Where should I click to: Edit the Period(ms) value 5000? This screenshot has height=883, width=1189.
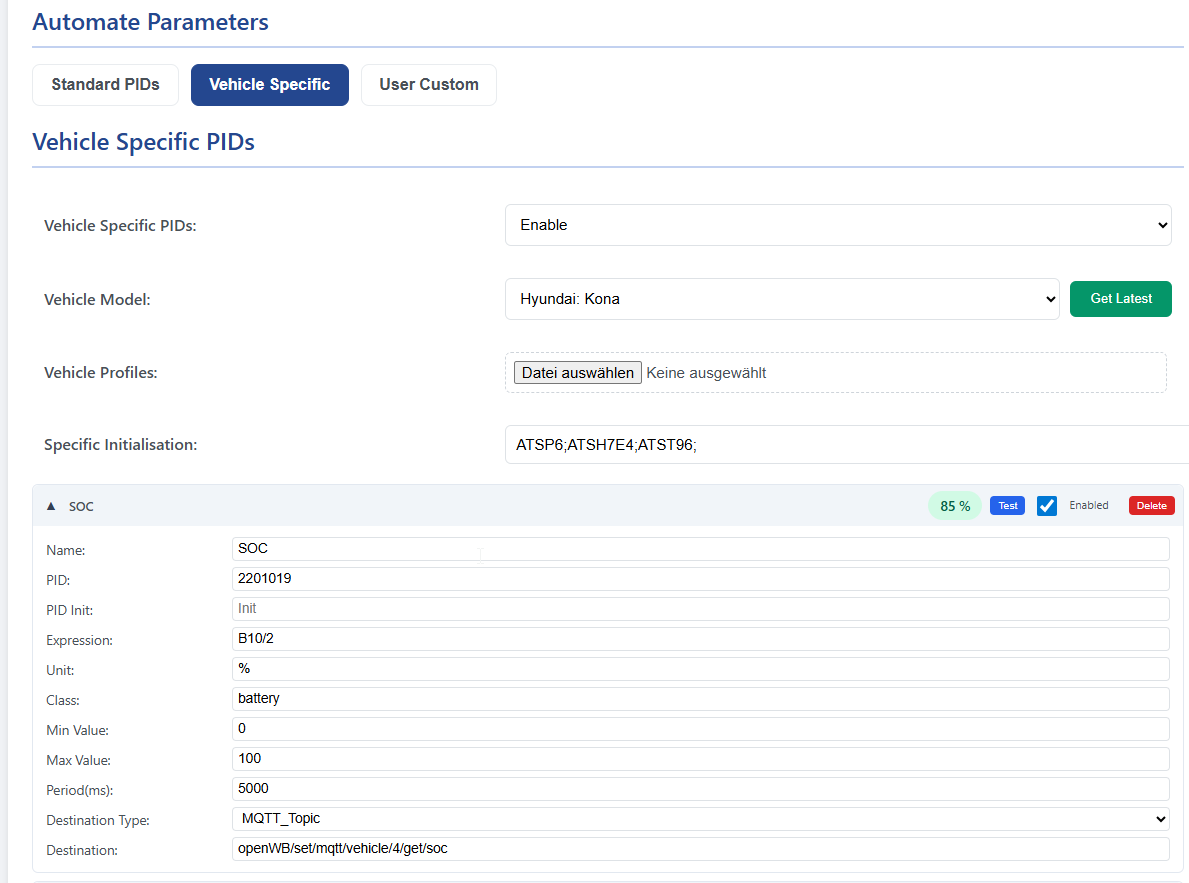pyautogui.click(x=700, y=788)
